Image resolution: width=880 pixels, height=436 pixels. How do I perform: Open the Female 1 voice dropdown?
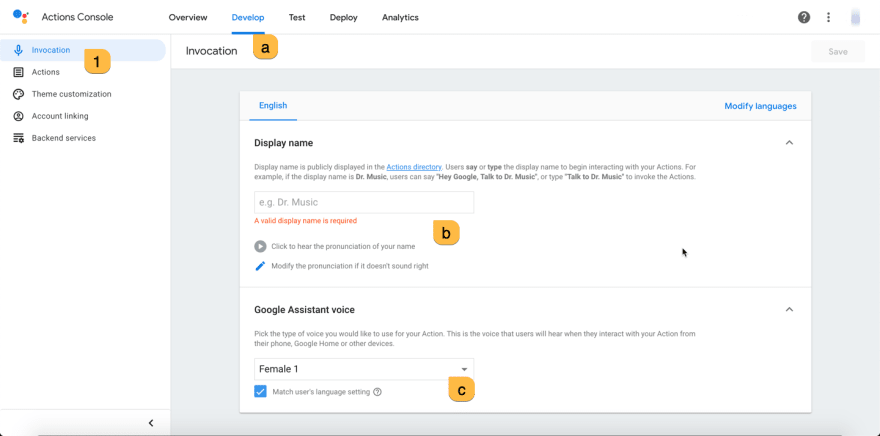tap(364, 369)
